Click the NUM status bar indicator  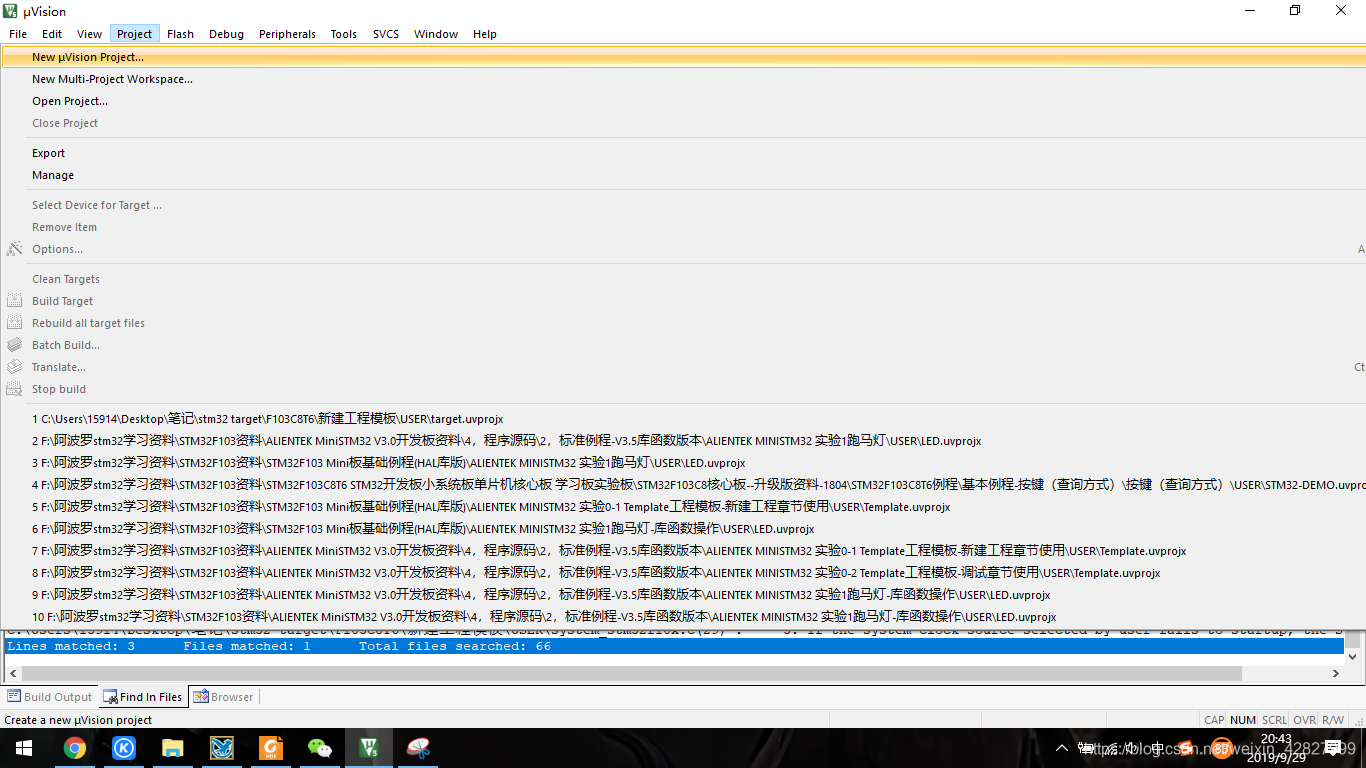[x=1243, y=720]
